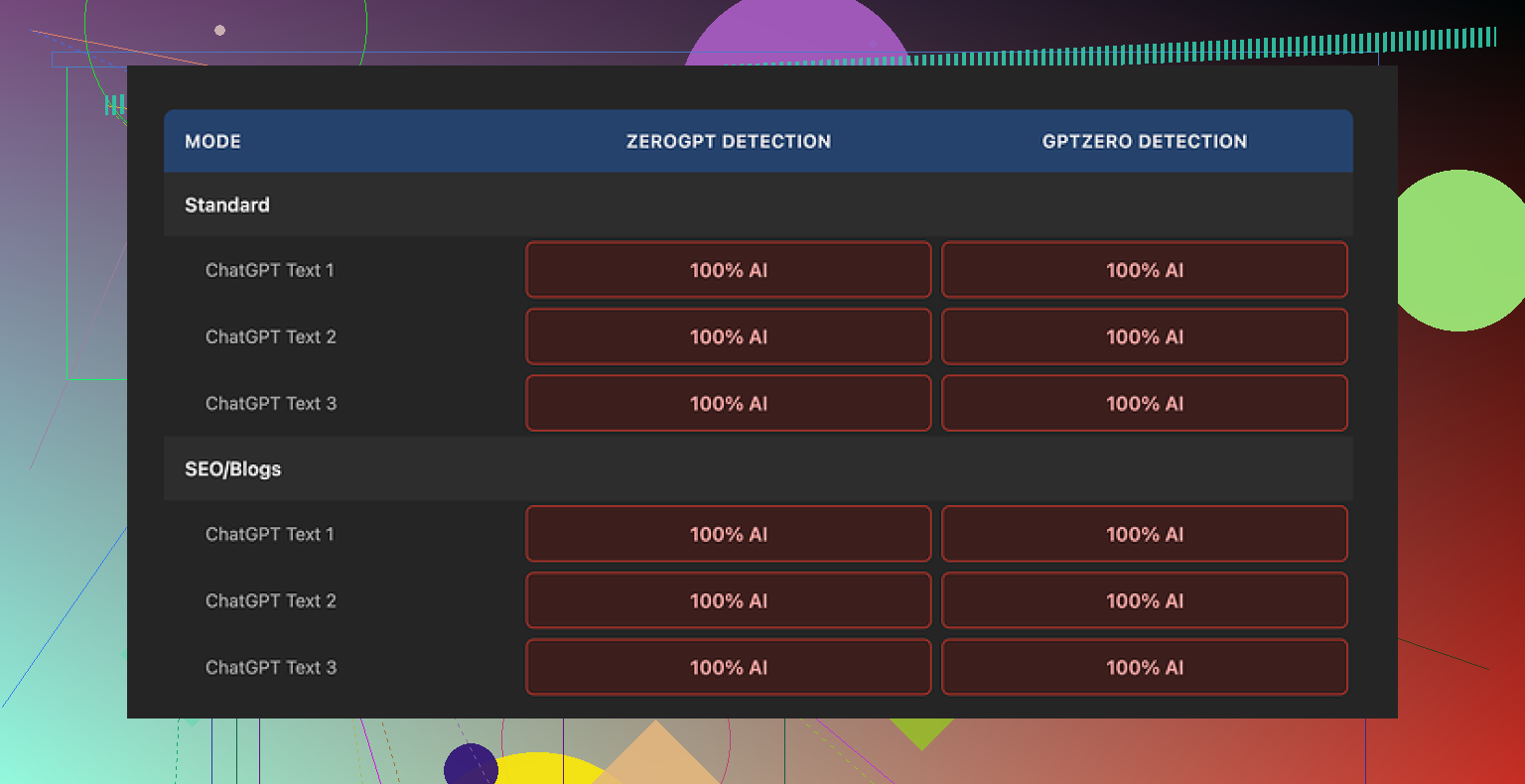Image resolution: width=1525 pixels, height=784 pixels.
Task: Click GPTZero result for SEO/Blogs ChatGPT Text 1
Action: 1144,534
